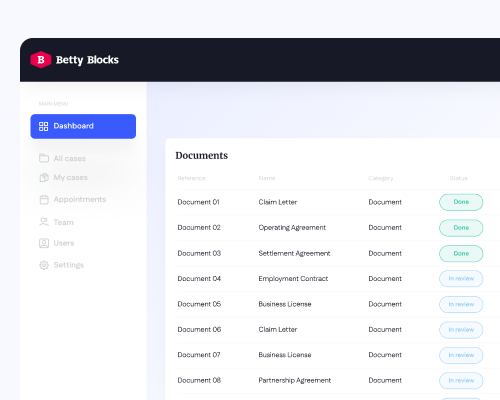The height and width of the screenshot is (400, 500).
Task: Click the Category cell of Document 08
Action: click(x=385, y=380)
